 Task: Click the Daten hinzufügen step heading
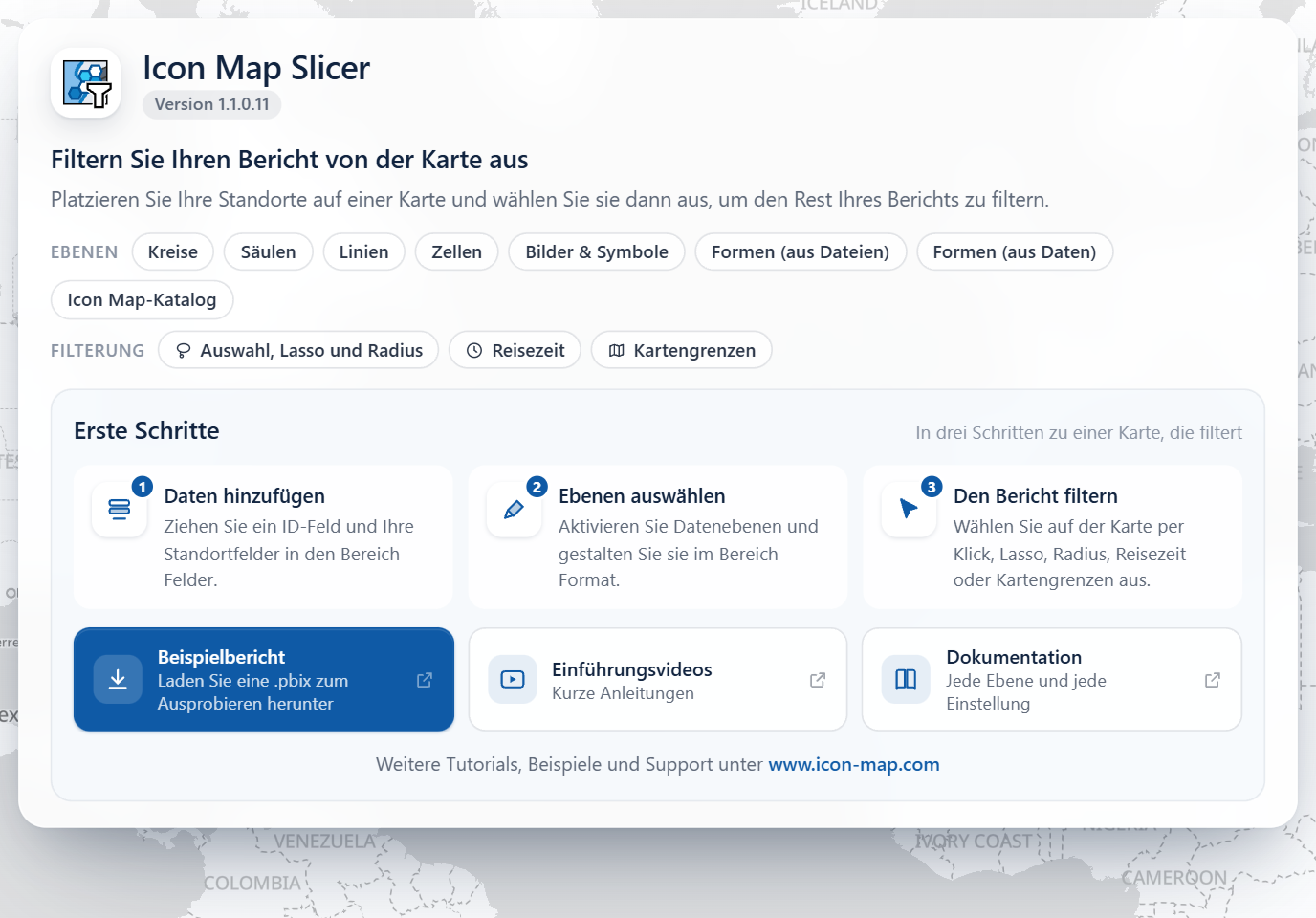(245, 495)
